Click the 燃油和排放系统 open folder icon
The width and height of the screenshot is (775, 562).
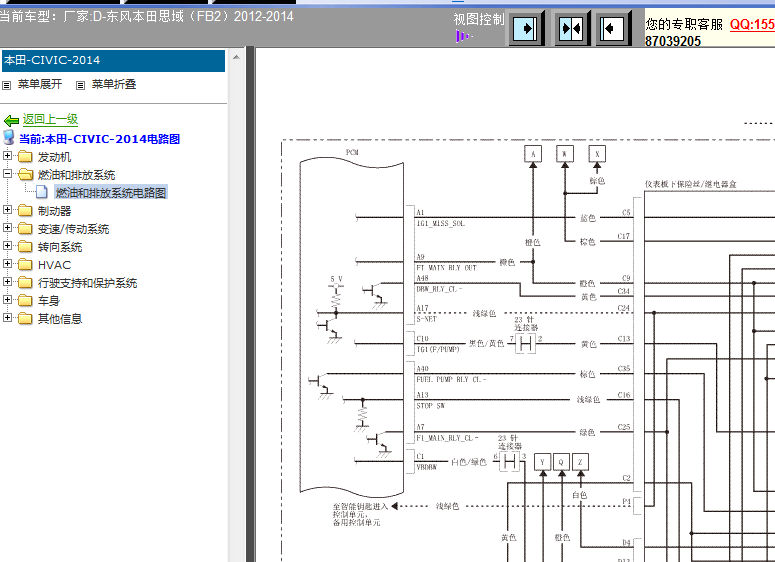(x=25, y=174)
